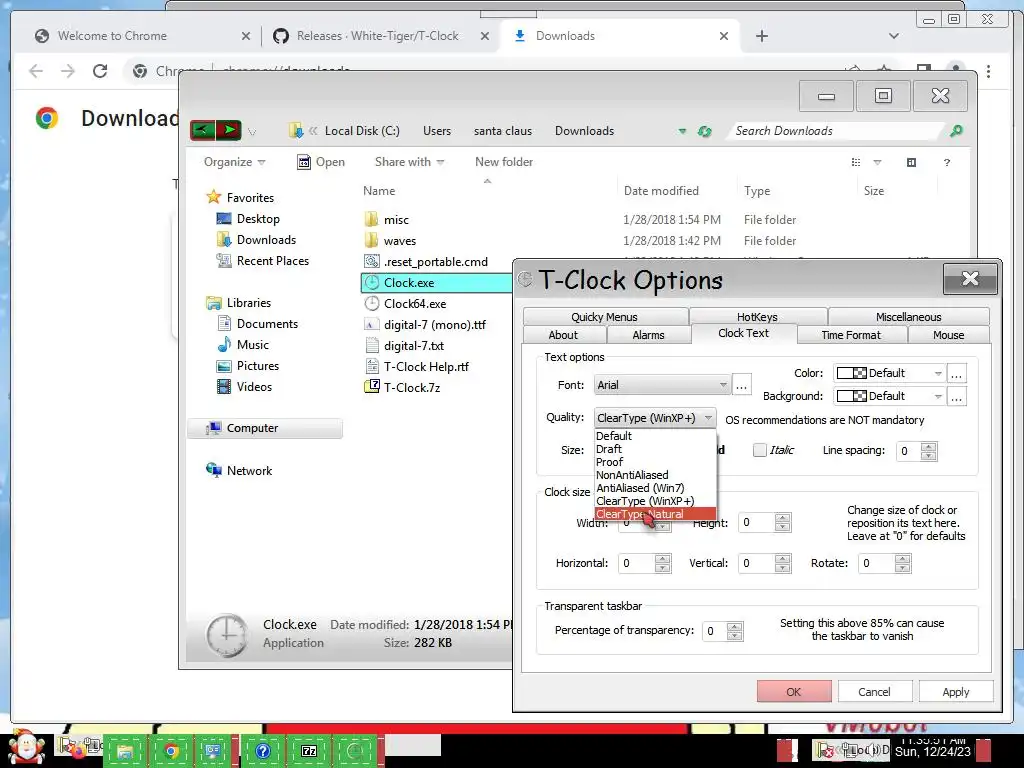Open file explorer on the taskbar
The image size is (1024, 768).
point(125,751)
